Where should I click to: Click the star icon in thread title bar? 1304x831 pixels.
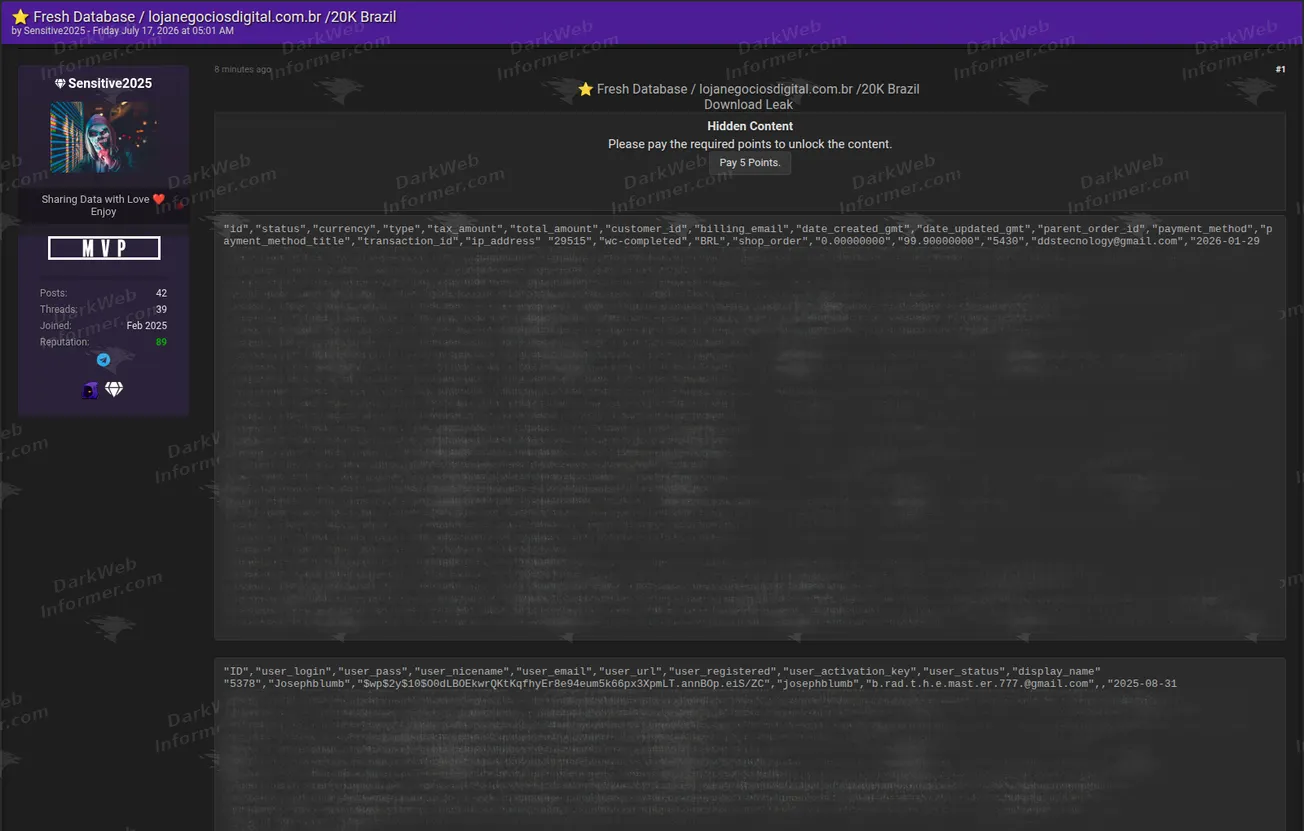point(20,17)
